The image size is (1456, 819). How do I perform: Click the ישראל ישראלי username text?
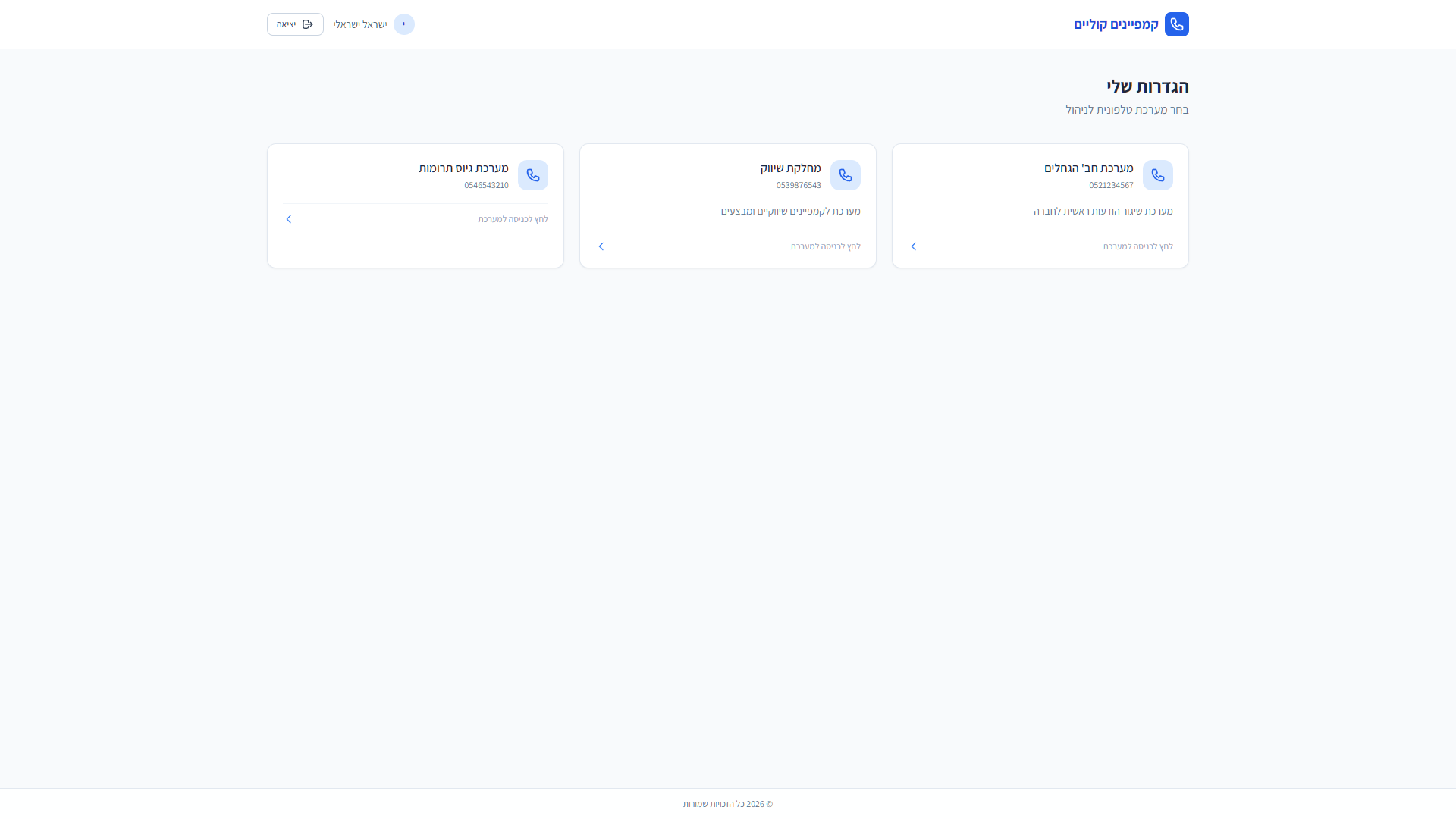(x=360, y=24)
